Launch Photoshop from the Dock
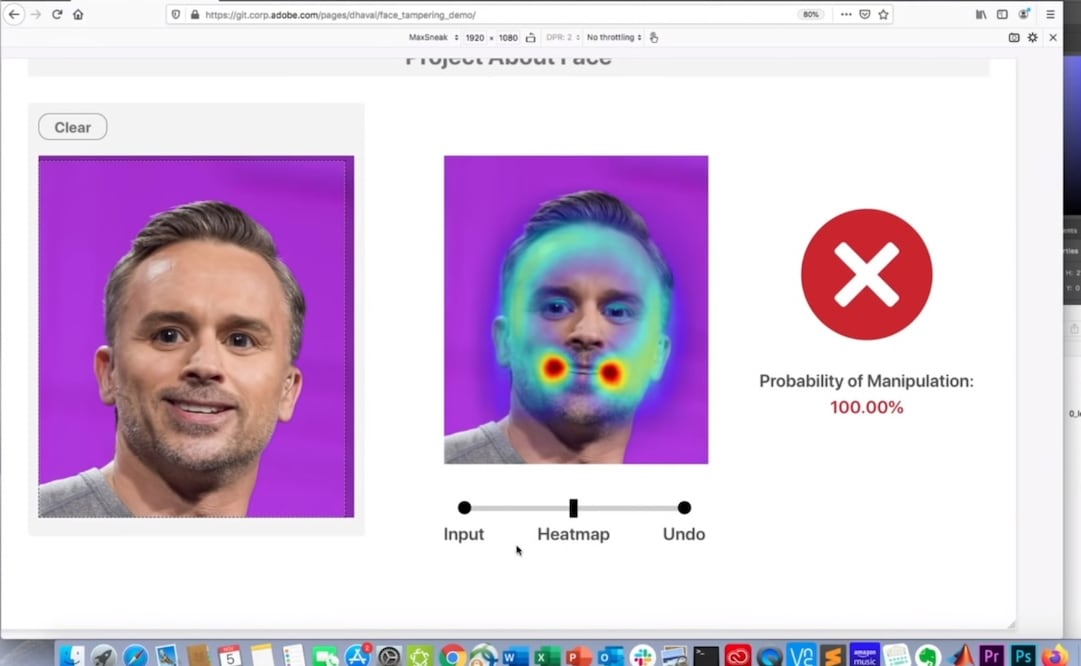This screenshot has height=666, width=1081. click(1022, 655)
